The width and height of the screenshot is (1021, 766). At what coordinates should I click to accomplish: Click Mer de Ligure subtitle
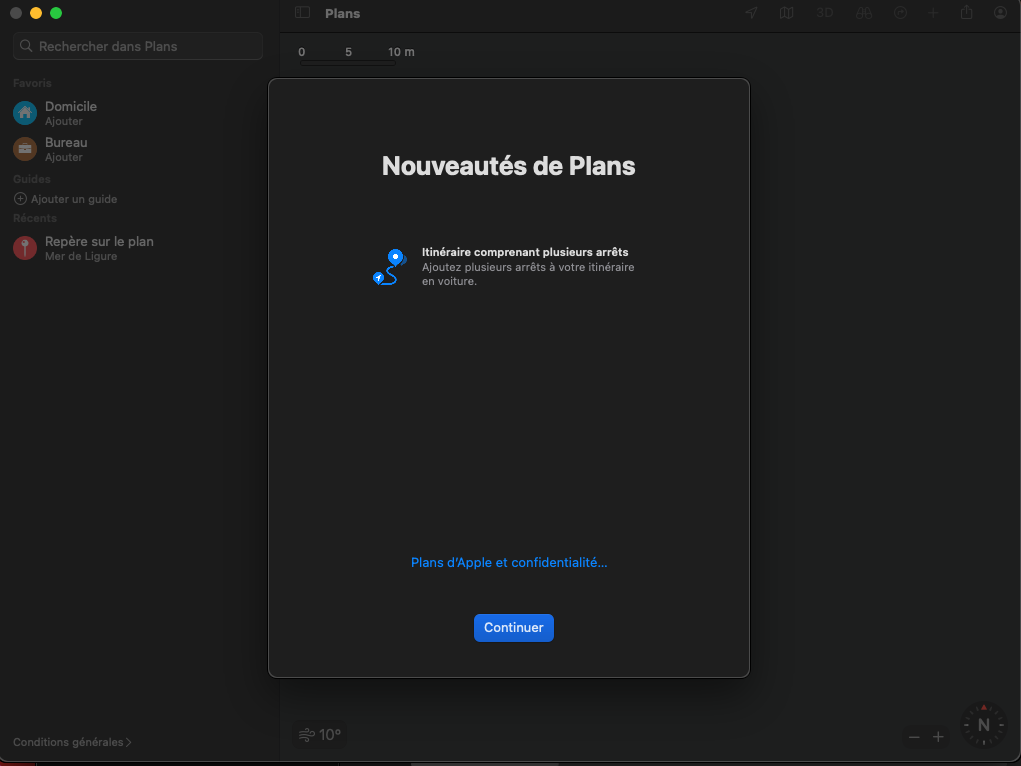tap(81, 256)
